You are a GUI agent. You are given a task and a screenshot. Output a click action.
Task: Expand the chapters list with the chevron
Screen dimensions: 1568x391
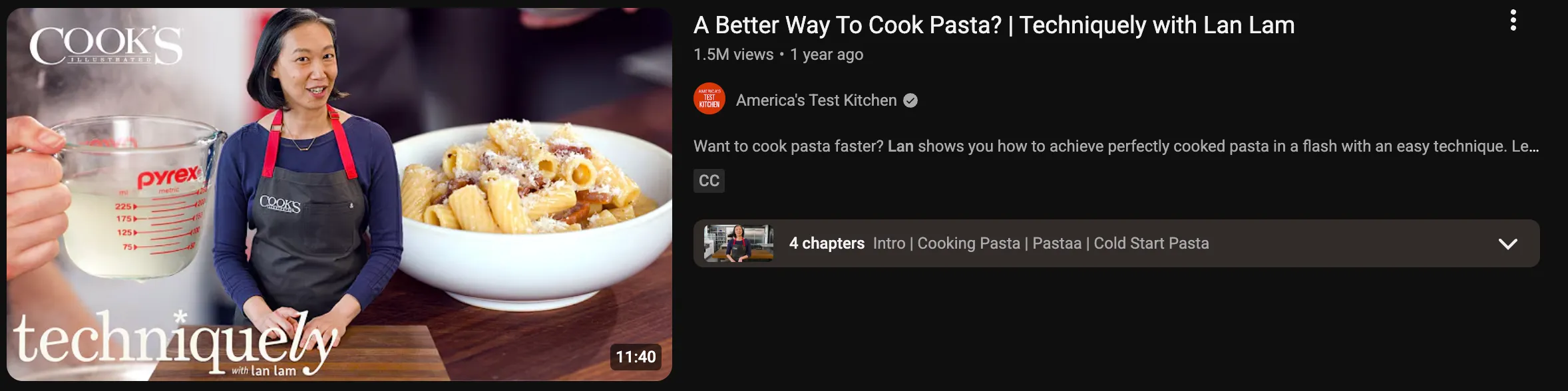[1507, 243]
